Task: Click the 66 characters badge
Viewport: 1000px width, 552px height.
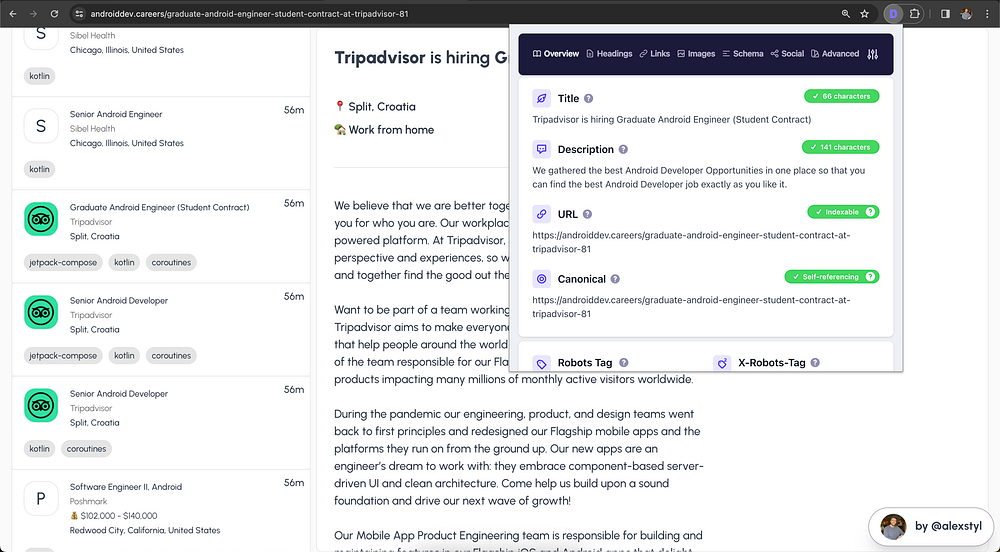Action: [841, 96]
